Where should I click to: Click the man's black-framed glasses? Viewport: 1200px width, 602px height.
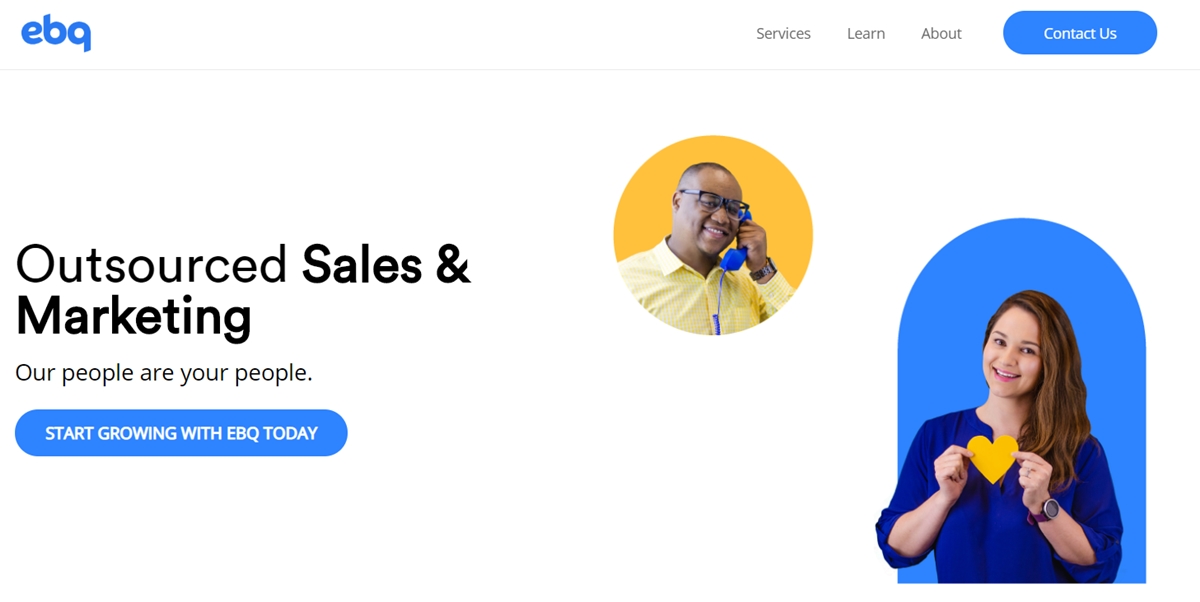(x=714, y=202)
